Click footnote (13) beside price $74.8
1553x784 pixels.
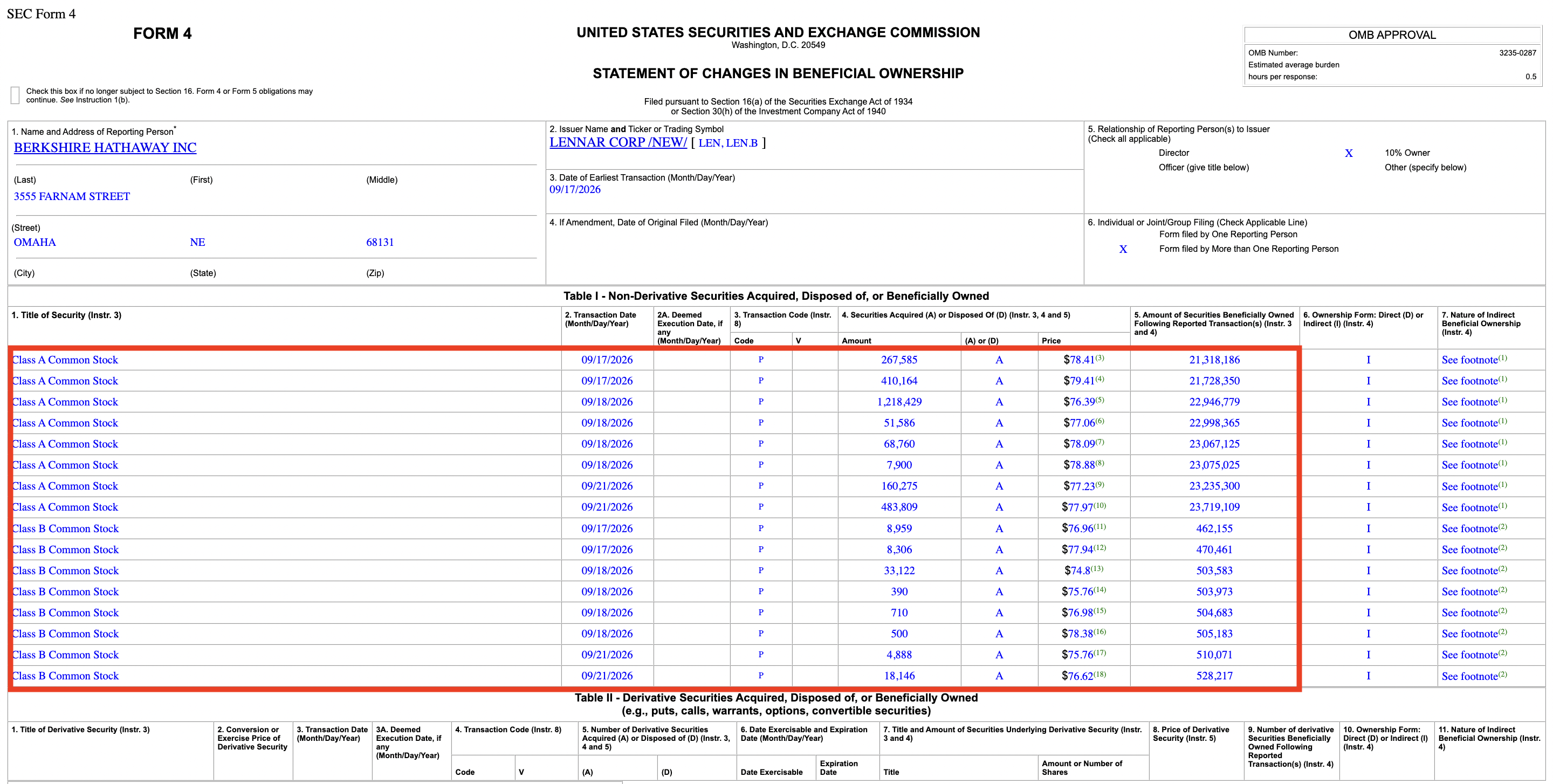coord(1097,568)
